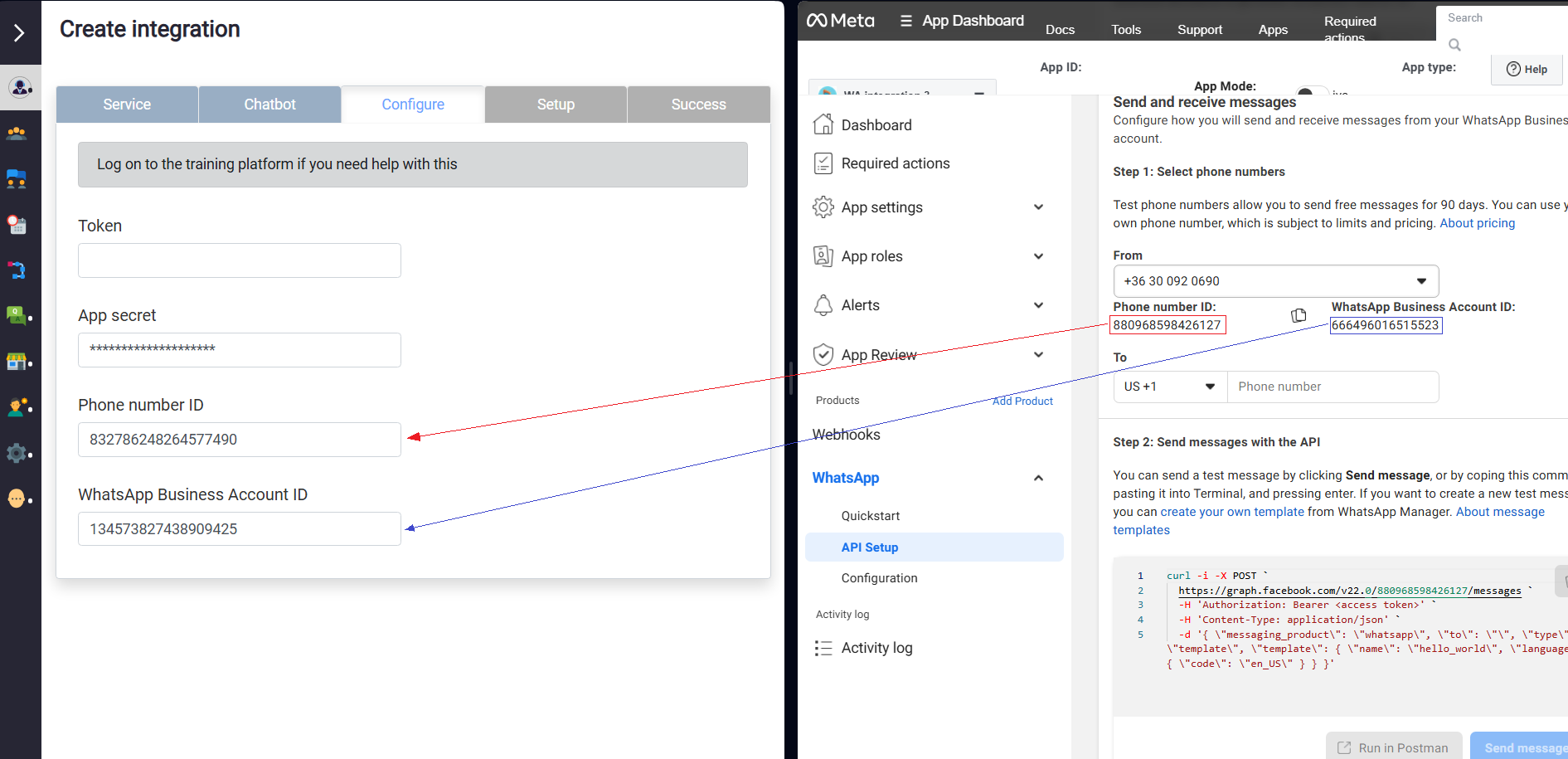Open the Docs menu in Meta header
This screenshot has height=759, width=1568.
1060,30
